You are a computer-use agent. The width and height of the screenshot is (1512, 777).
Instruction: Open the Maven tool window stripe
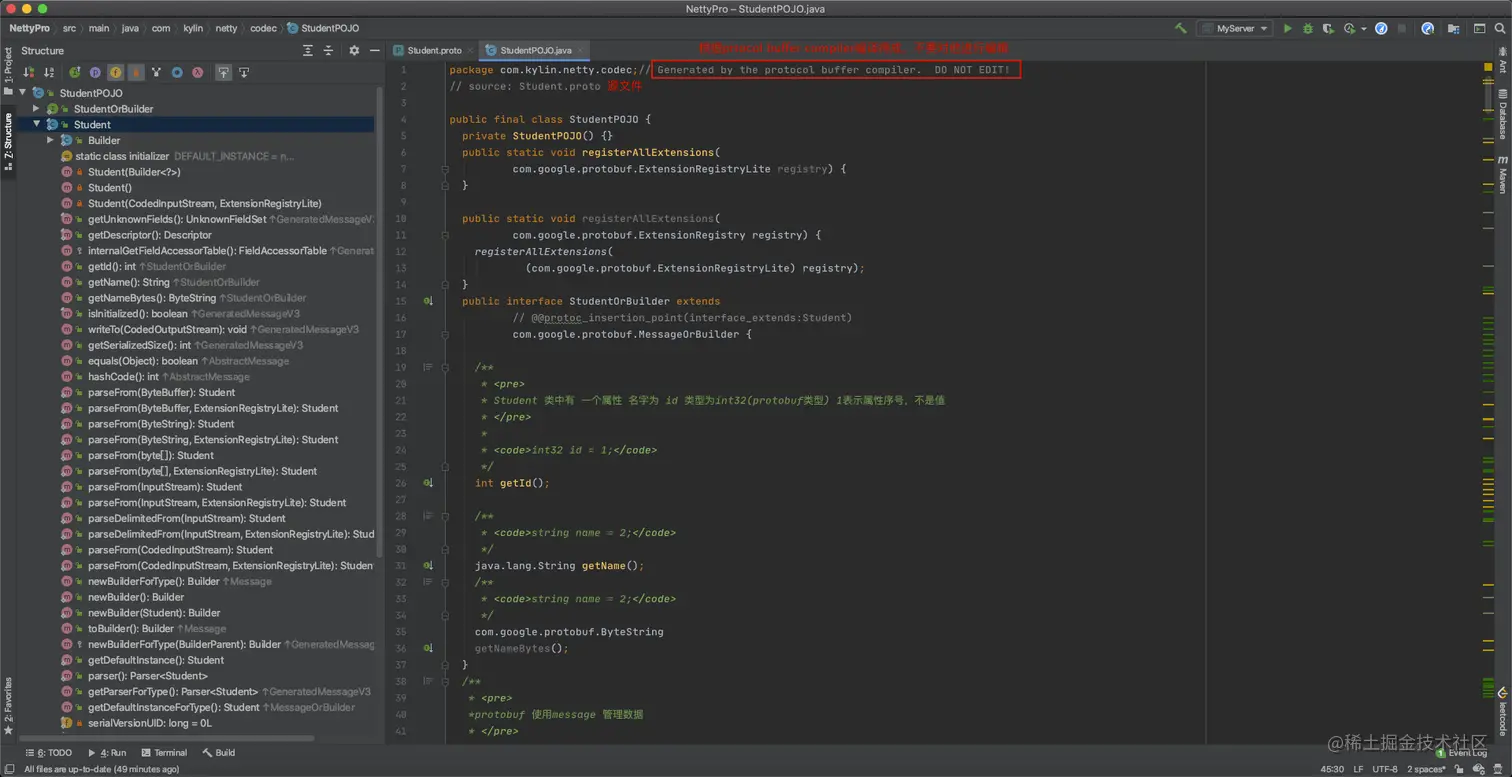point(1502,175)
